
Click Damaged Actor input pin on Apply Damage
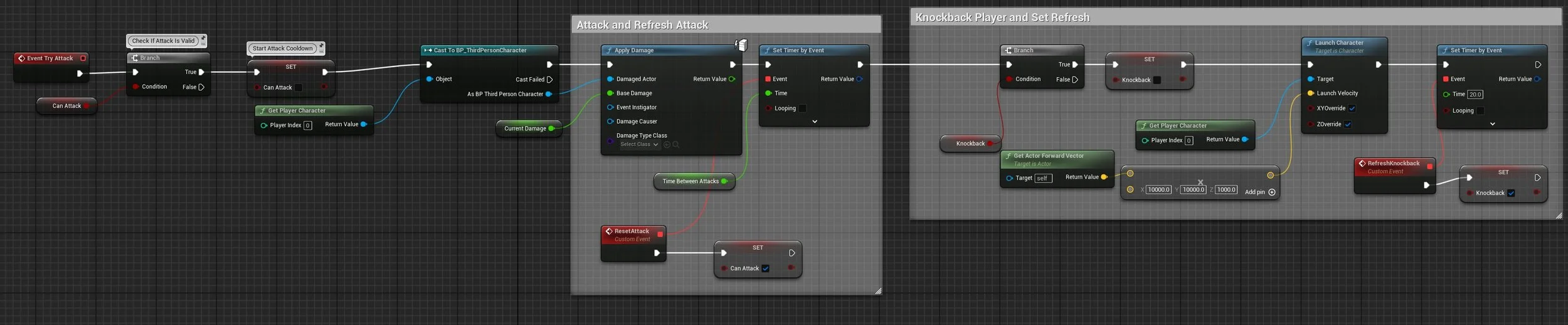click(x=610, y=79)
